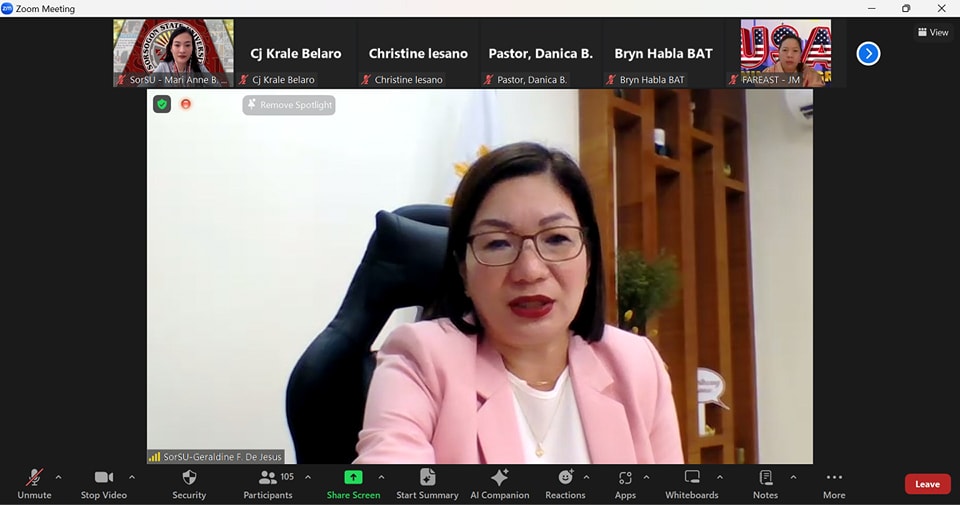
Task: Click the Remove Spotlight button
Action: click(x=289, y=105)
